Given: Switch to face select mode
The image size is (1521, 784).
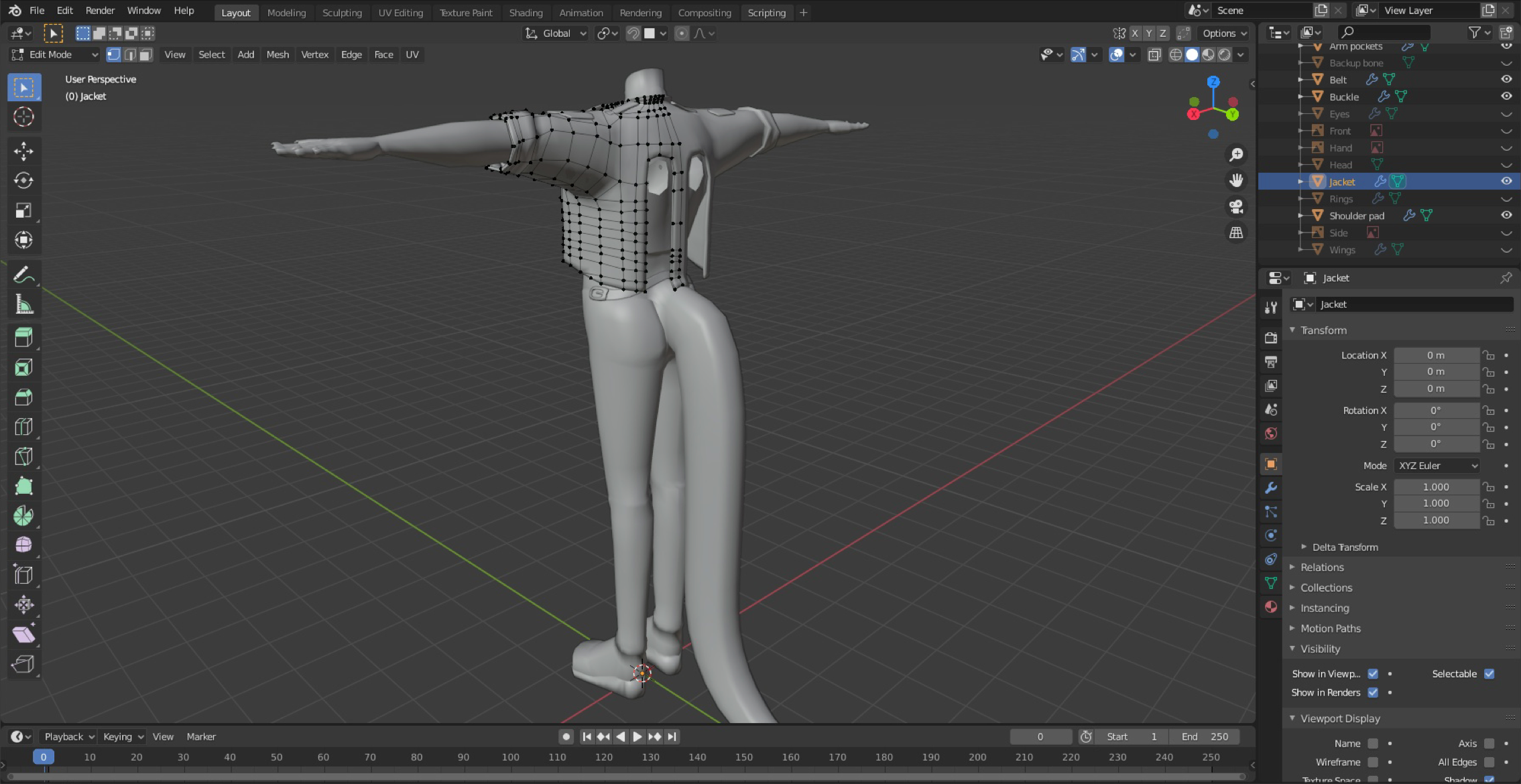Looking at the screenshot, I should pyautogui.click(x=145, y=55).
